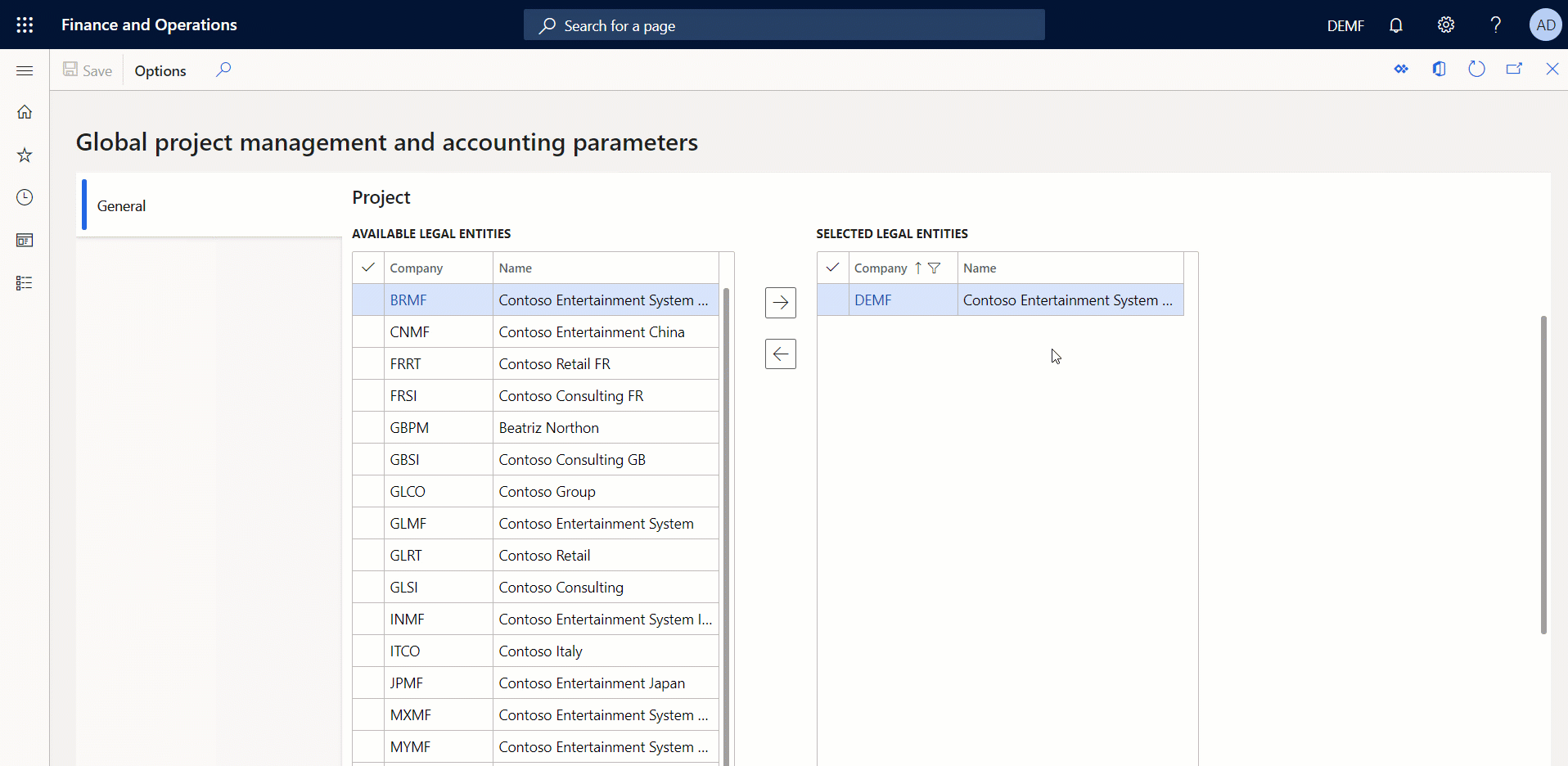The image size is (1568, 766).
Task: Open Modules list icon in sidebar
Action: 25,282
